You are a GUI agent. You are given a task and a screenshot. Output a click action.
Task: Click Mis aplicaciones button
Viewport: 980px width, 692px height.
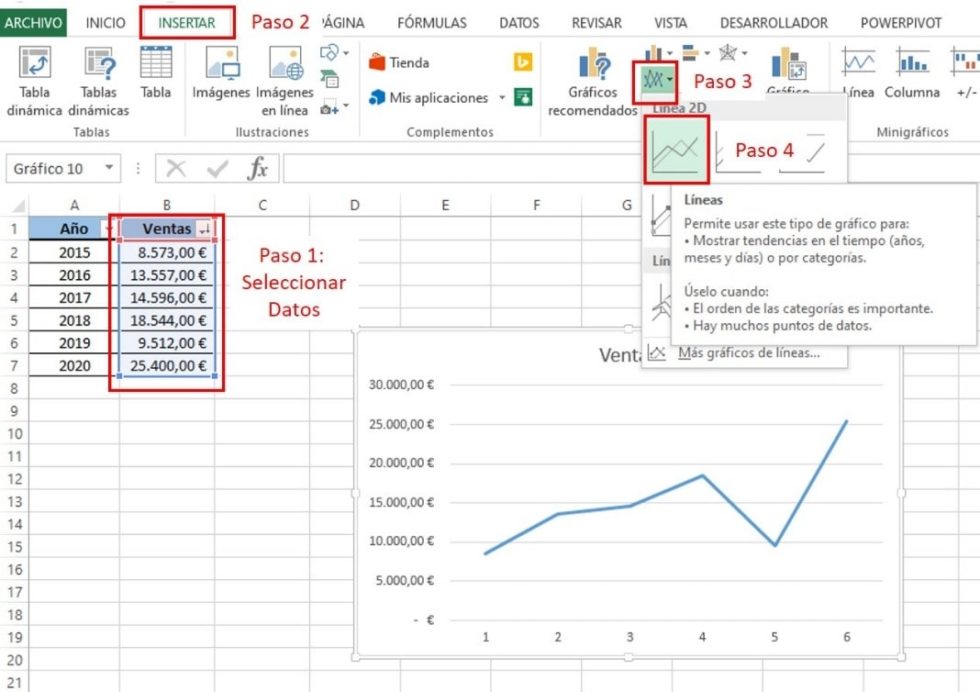[x=429, y=98]
